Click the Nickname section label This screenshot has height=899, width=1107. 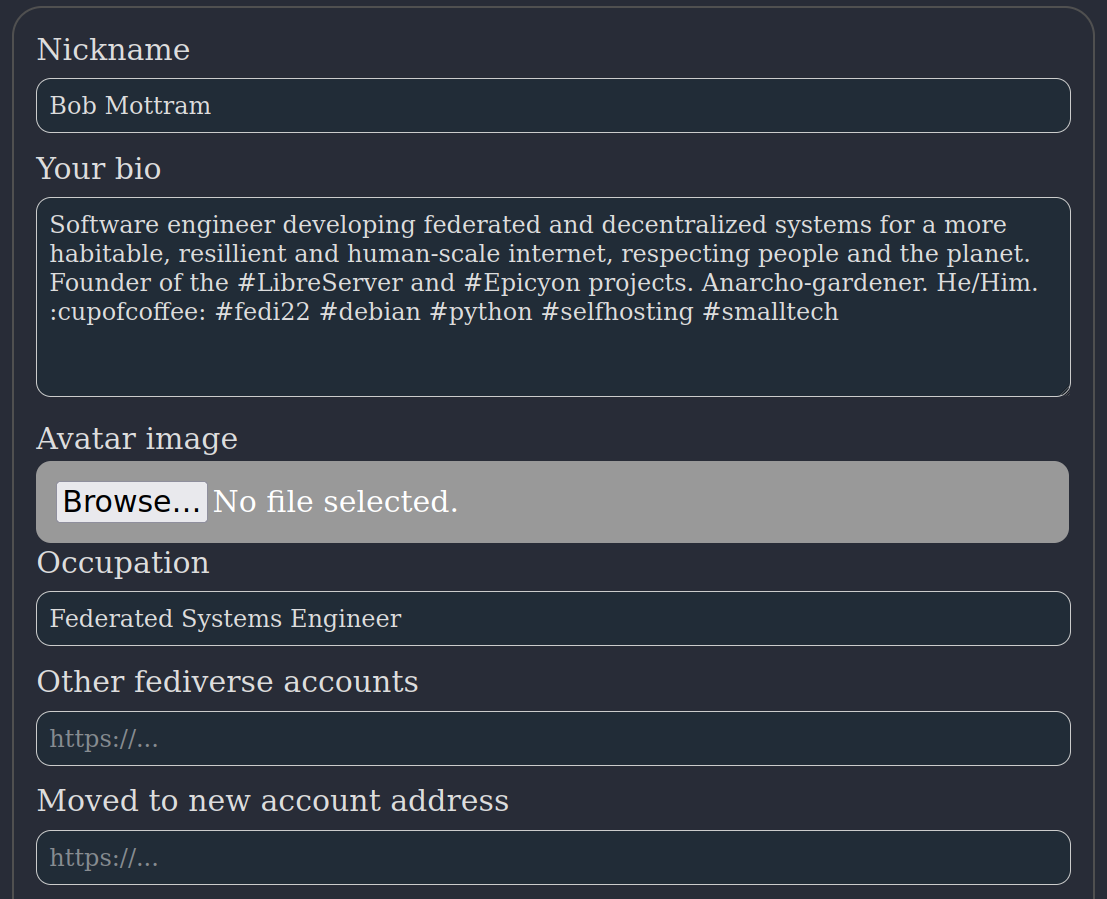coord(113,48)
